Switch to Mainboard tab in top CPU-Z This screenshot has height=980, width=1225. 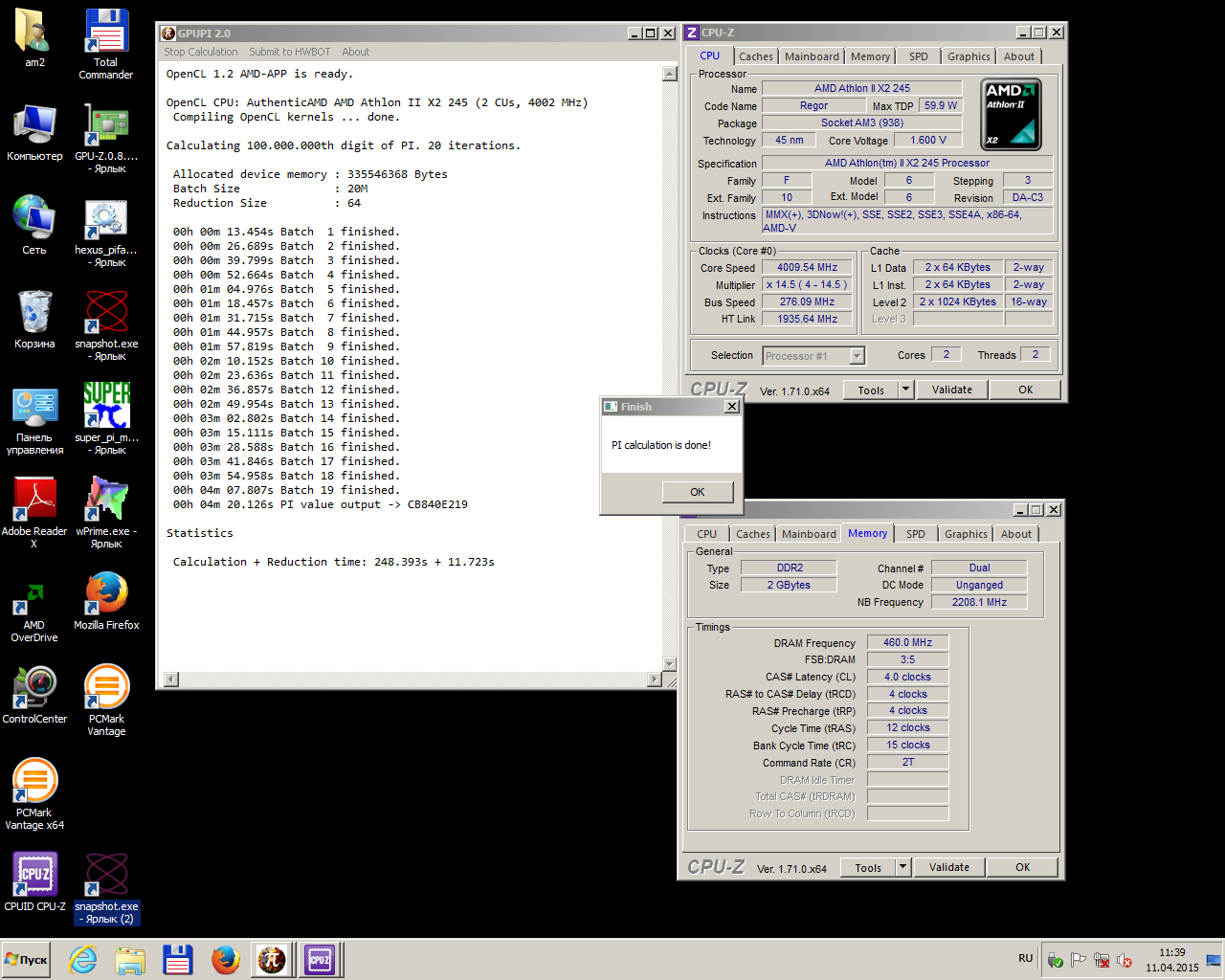click(x=812, y=56)
